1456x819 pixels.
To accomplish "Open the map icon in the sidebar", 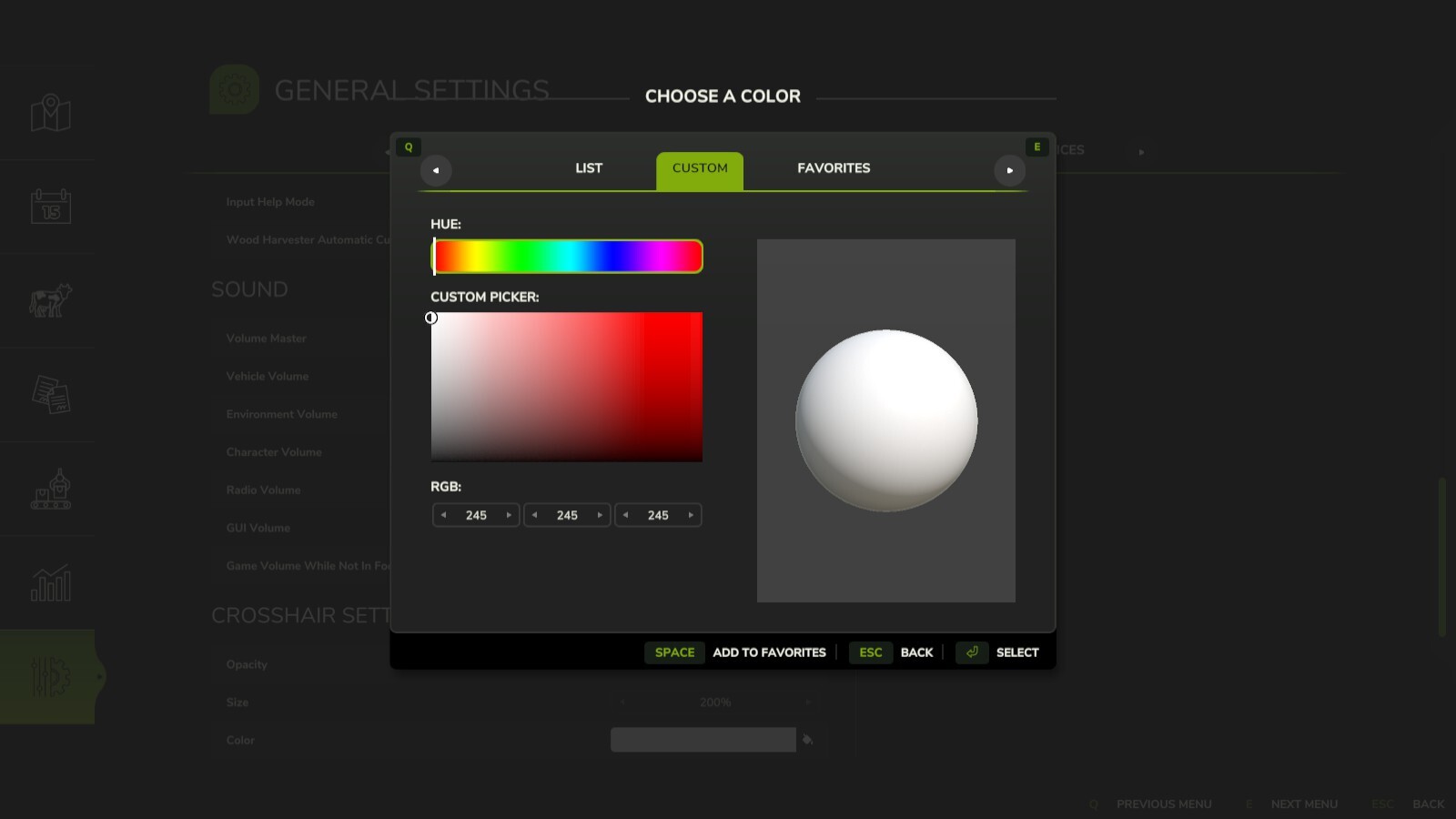I will 49,113.
